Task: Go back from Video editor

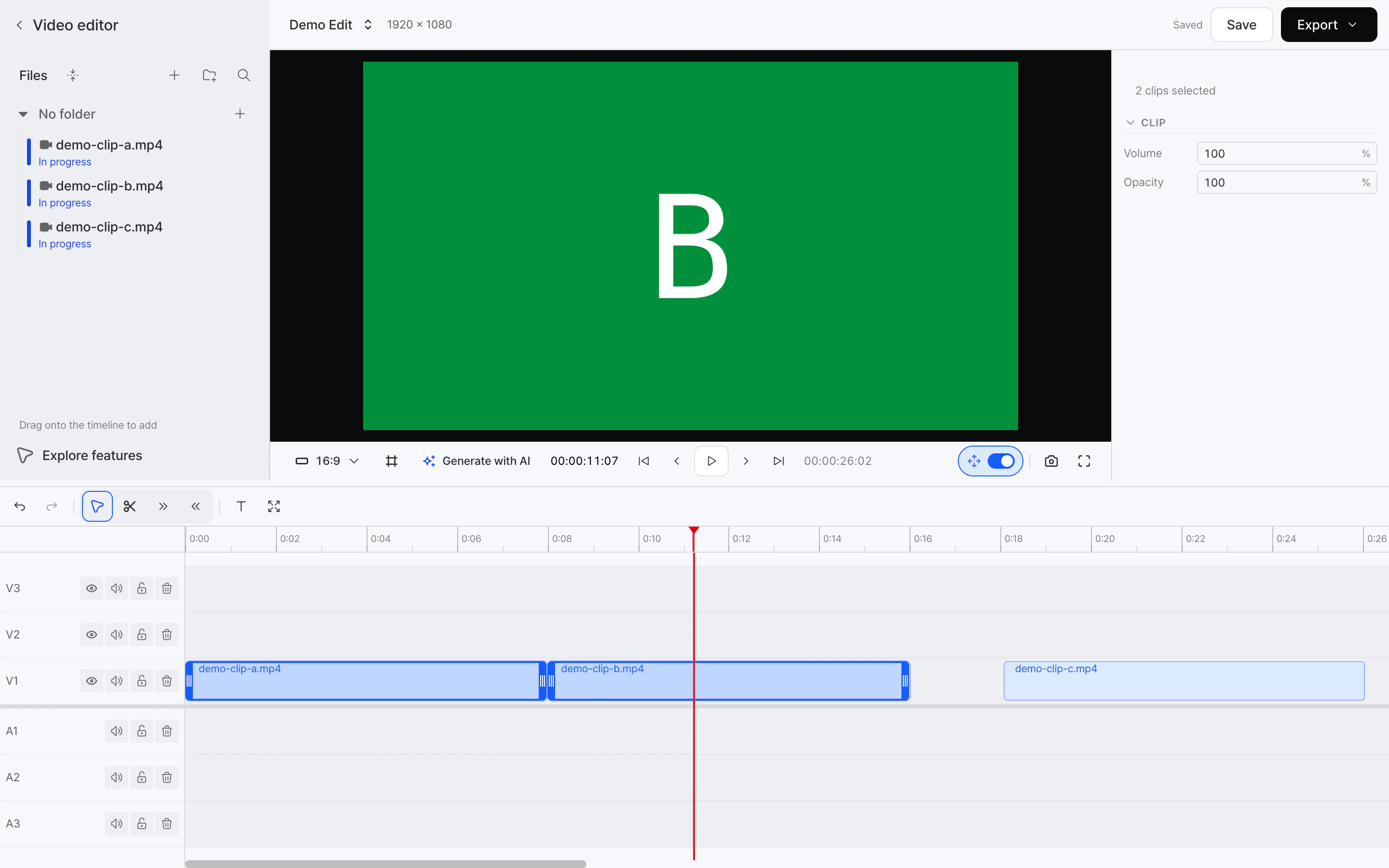Action: 19,25
